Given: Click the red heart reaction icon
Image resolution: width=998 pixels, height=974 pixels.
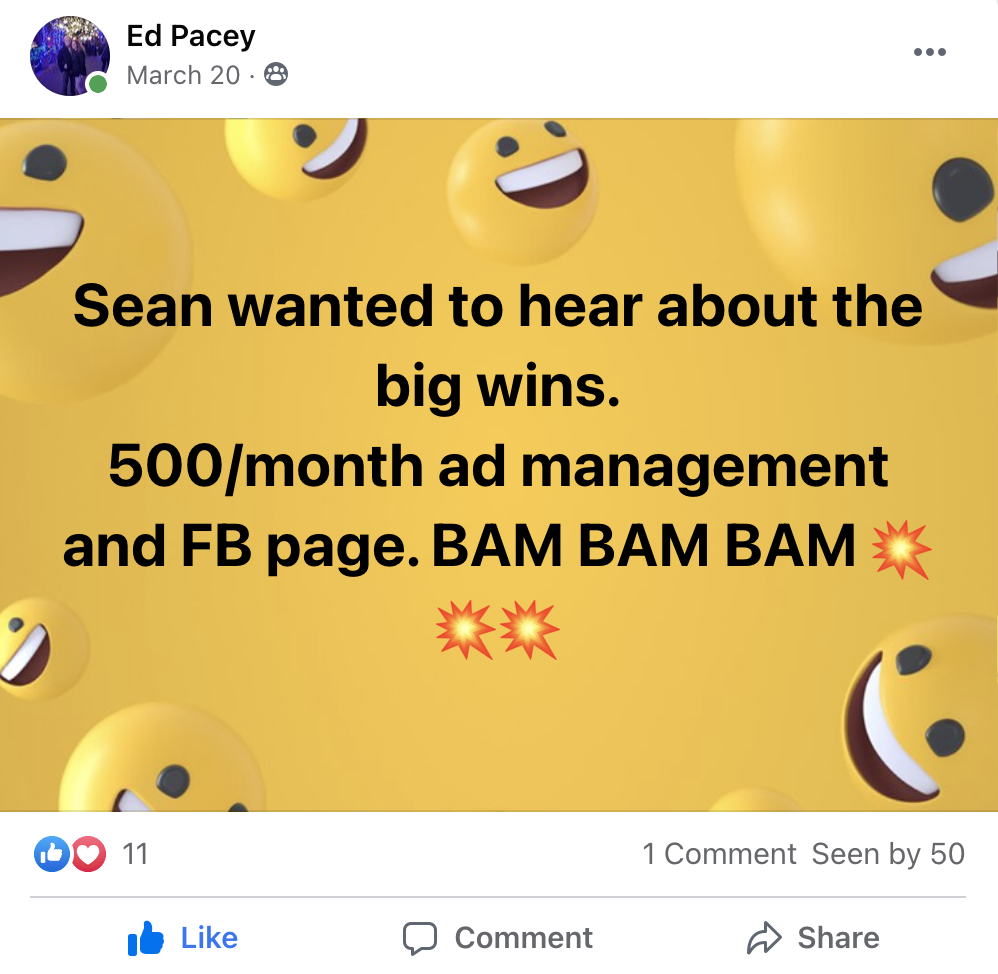Looking at the screenshot, I should pos(88,854).
